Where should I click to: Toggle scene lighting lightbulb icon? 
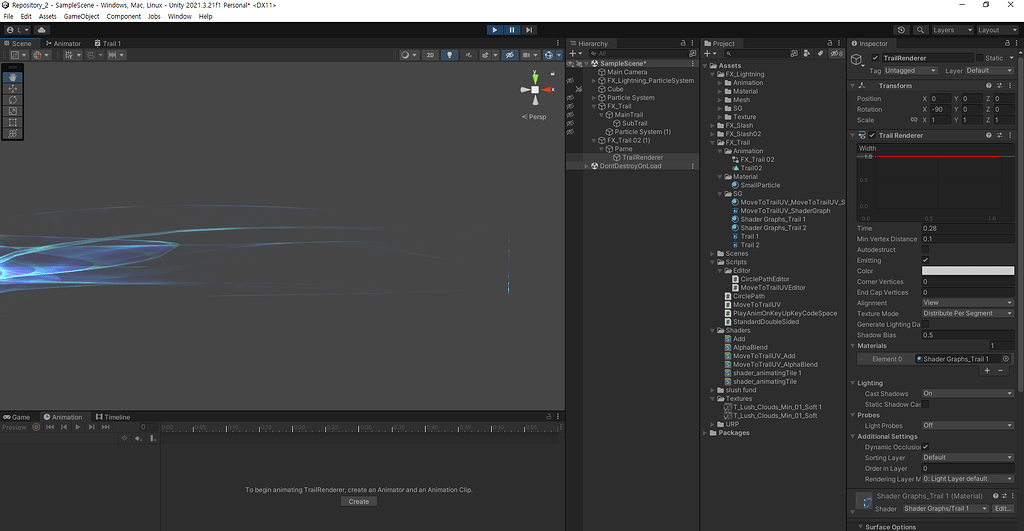coord(449,55)
